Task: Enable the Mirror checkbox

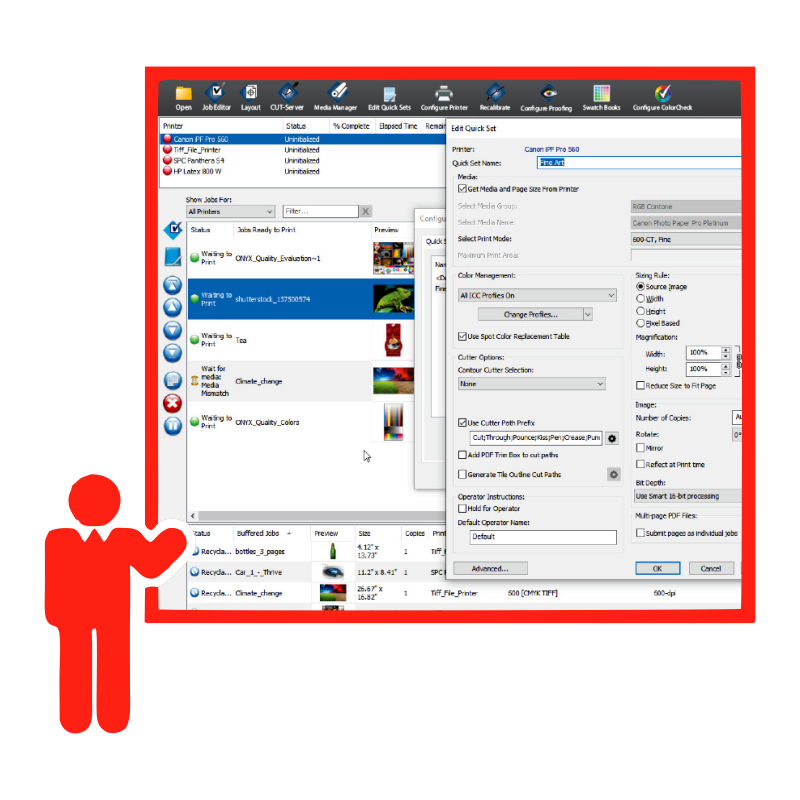Action: tap(640, 447)
